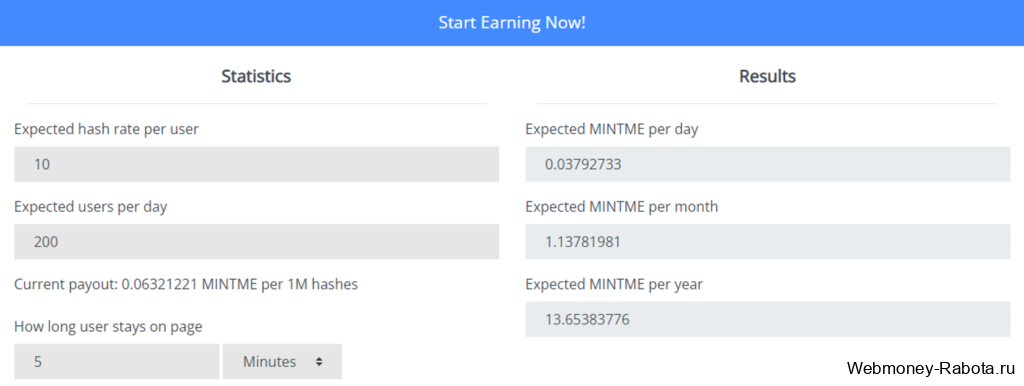Click the Expected MINTME per month label
Image resolution: width=1024 pixels, height=386 pixels.
622,207
